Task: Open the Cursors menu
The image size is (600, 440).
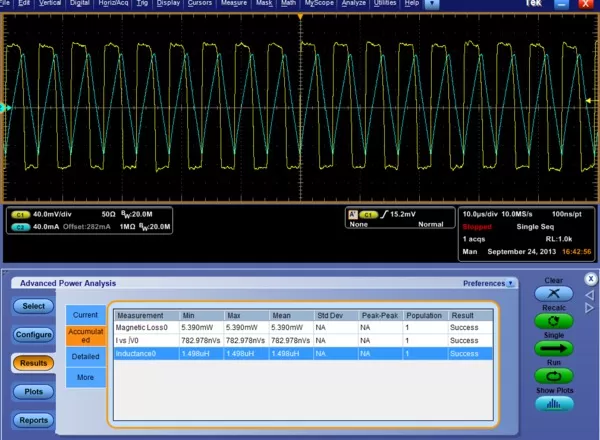Action: 200,5
